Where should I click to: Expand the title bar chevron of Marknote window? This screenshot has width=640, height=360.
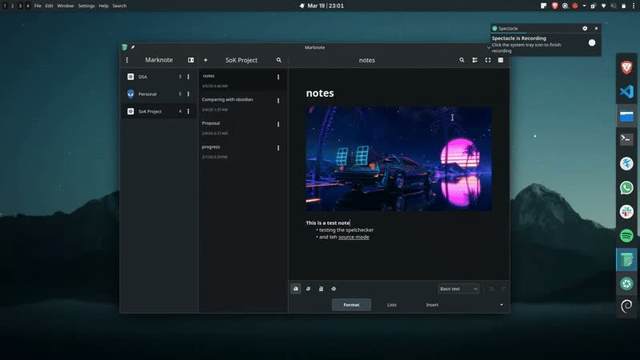(x=489, y=47)
